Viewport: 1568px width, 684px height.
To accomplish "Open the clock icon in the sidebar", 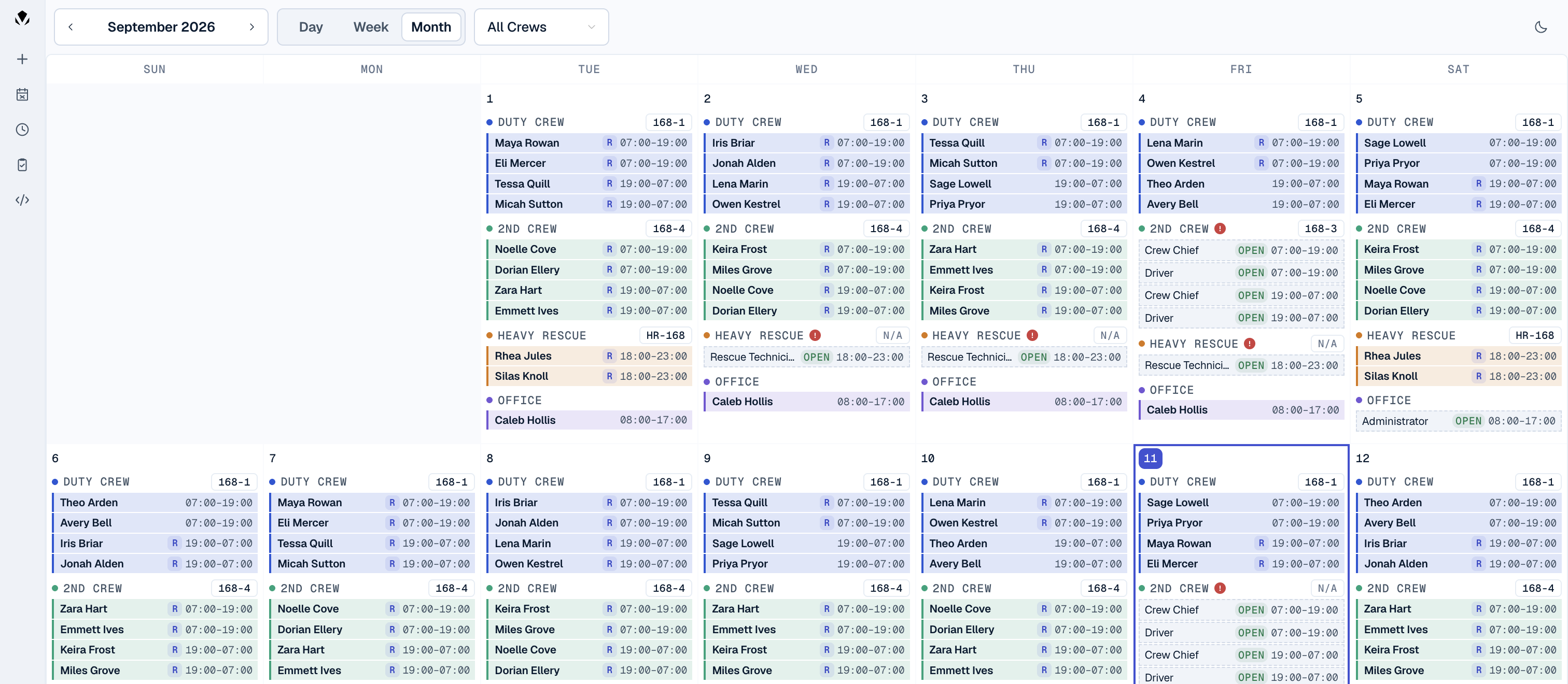I will pos(22,130).
